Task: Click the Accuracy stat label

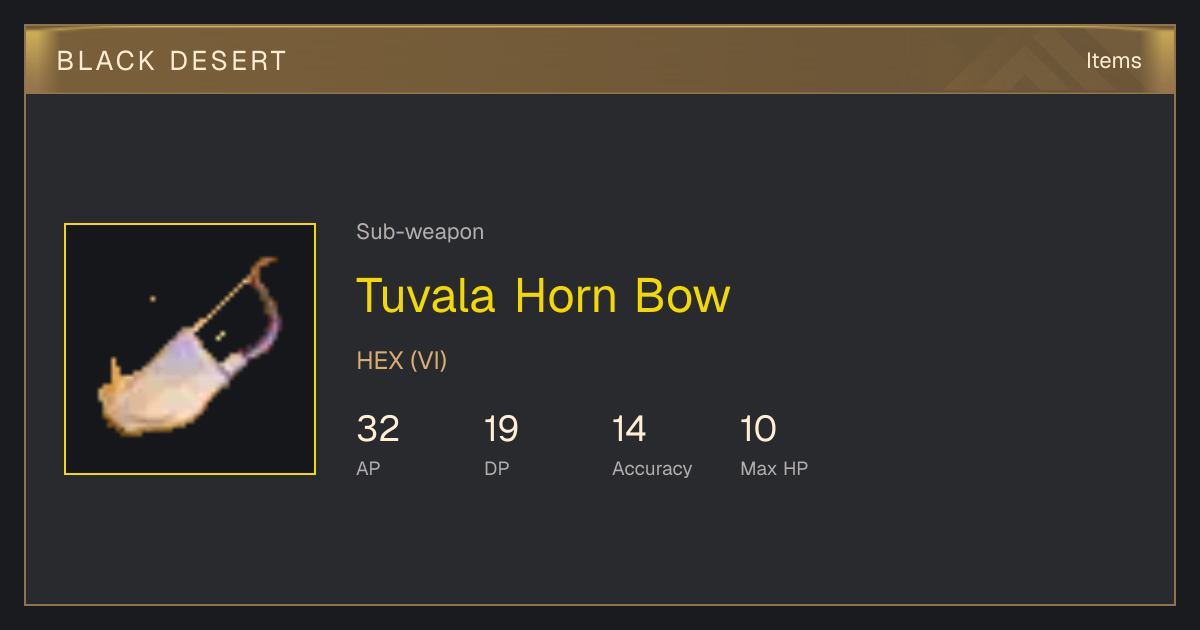Action: coord(652,469)
